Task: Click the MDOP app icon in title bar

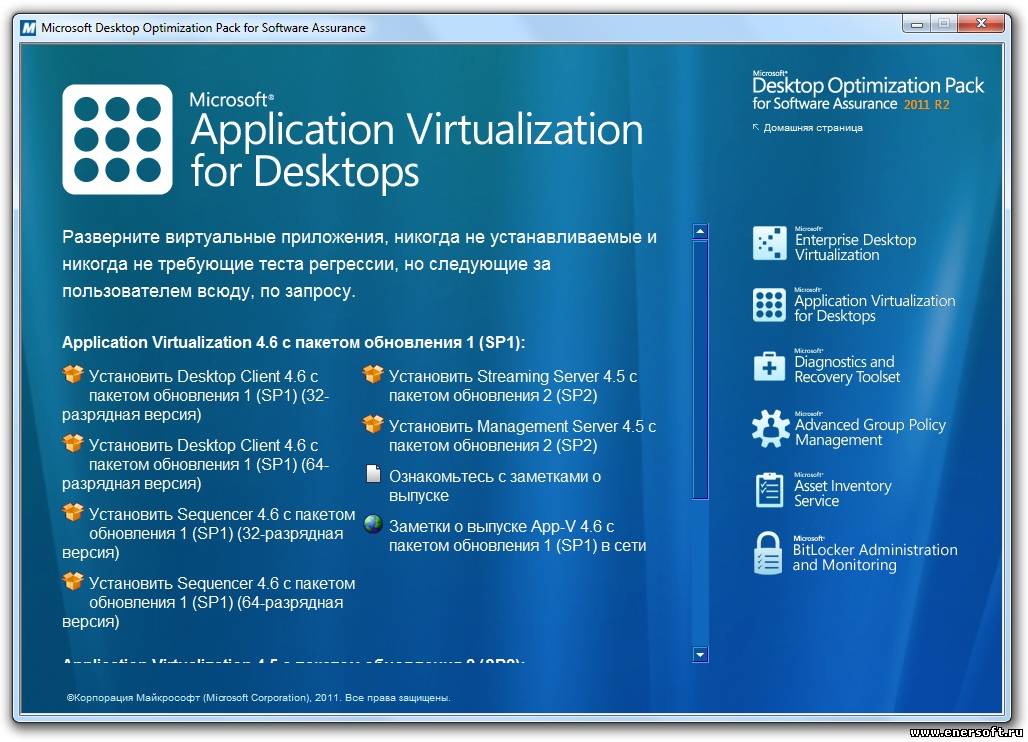Action: [x=25, y=28]
